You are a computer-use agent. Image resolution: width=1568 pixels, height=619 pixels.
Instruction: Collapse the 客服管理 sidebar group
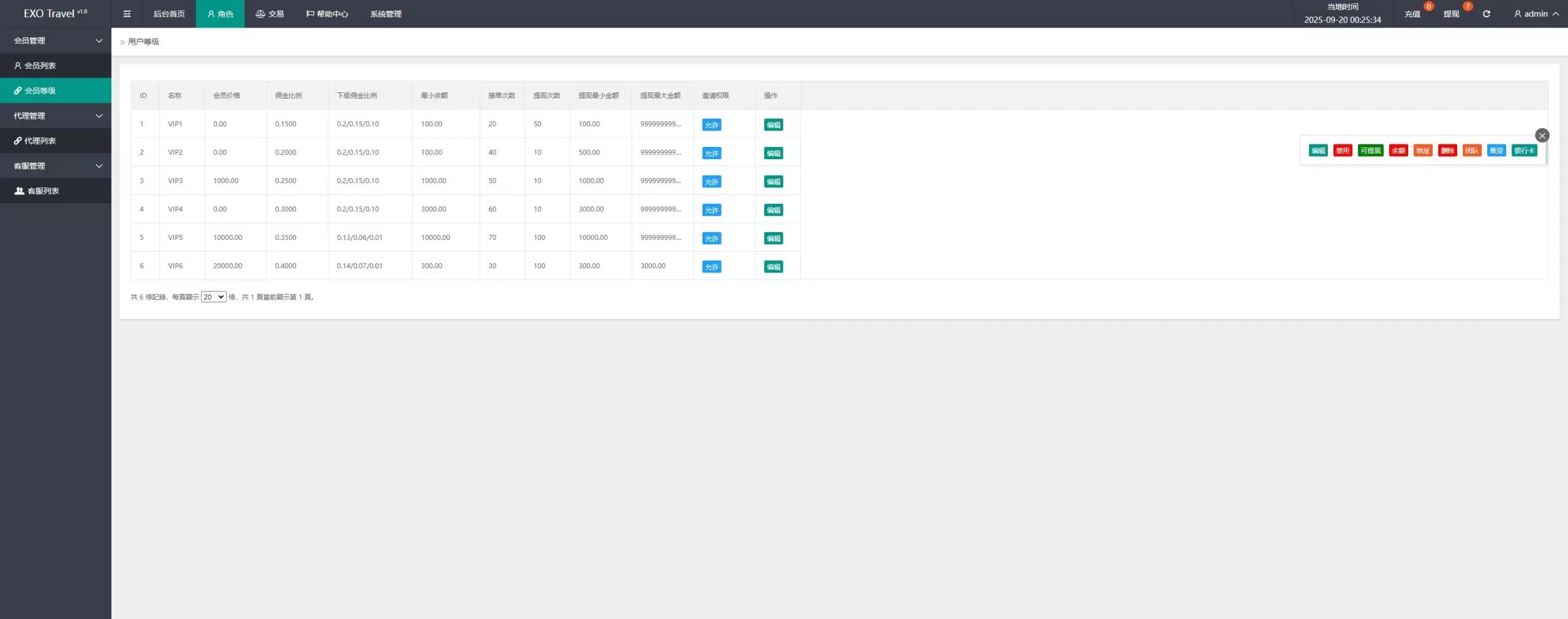56,166
